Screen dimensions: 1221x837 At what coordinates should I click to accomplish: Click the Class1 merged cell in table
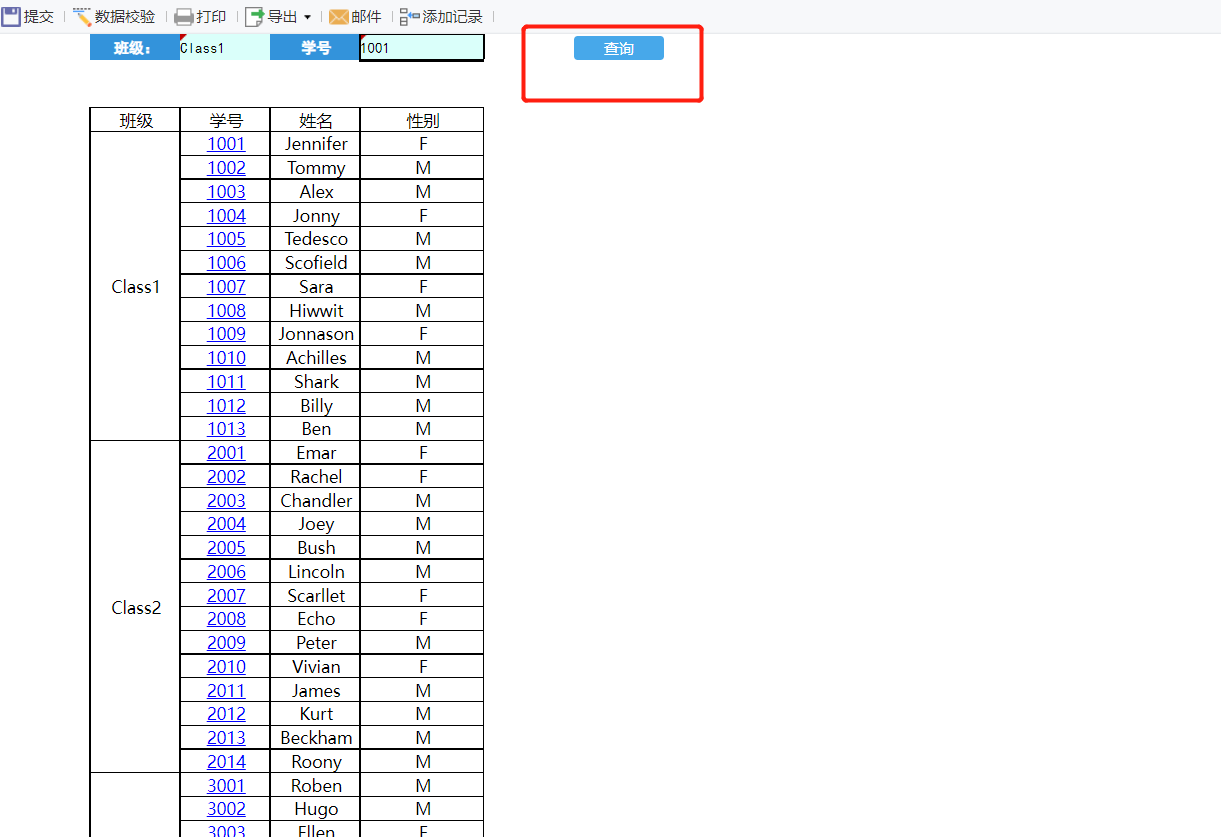pos(136,287)
